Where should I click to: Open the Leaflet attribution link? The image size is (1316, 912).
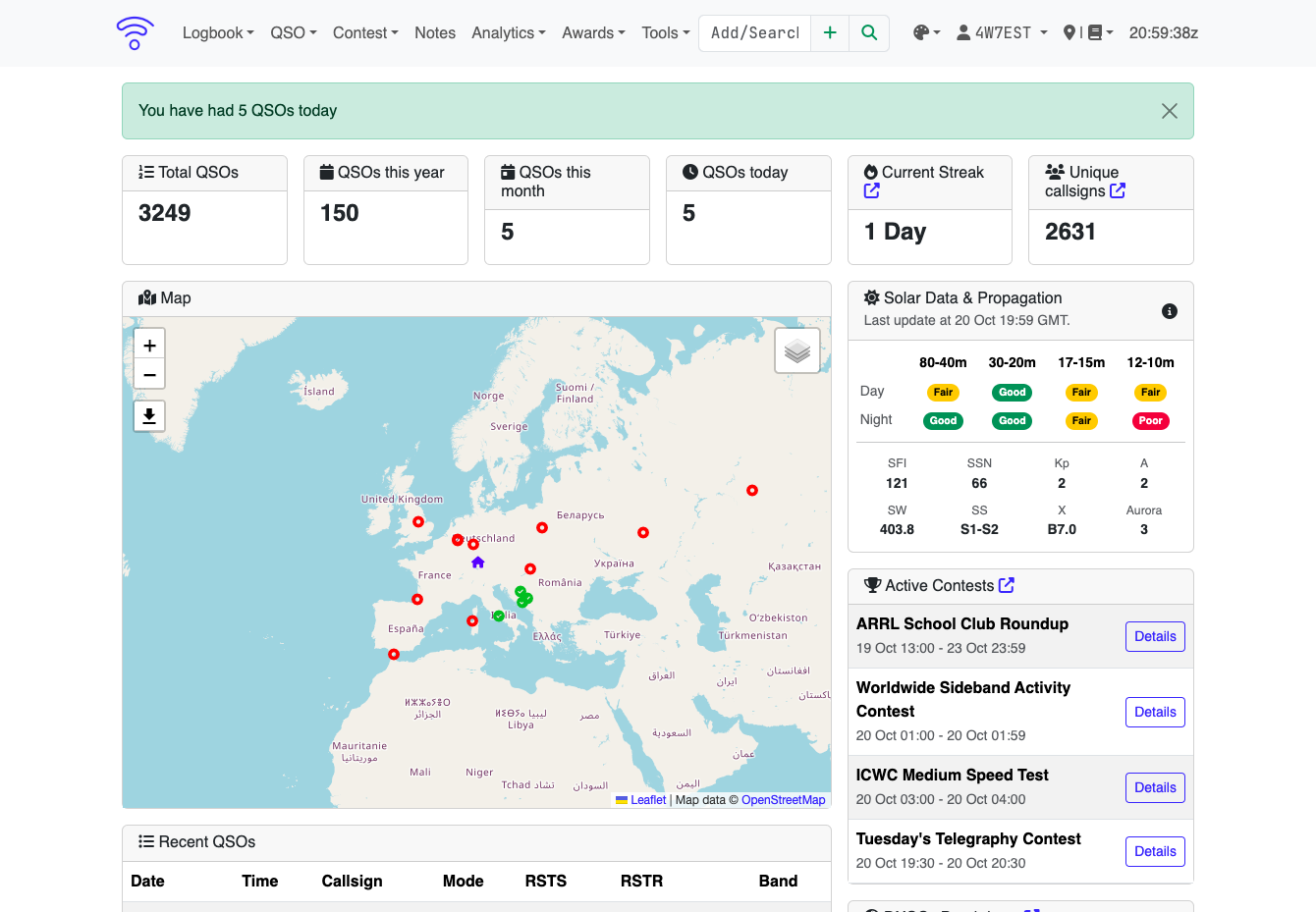(x=648, y=800)
